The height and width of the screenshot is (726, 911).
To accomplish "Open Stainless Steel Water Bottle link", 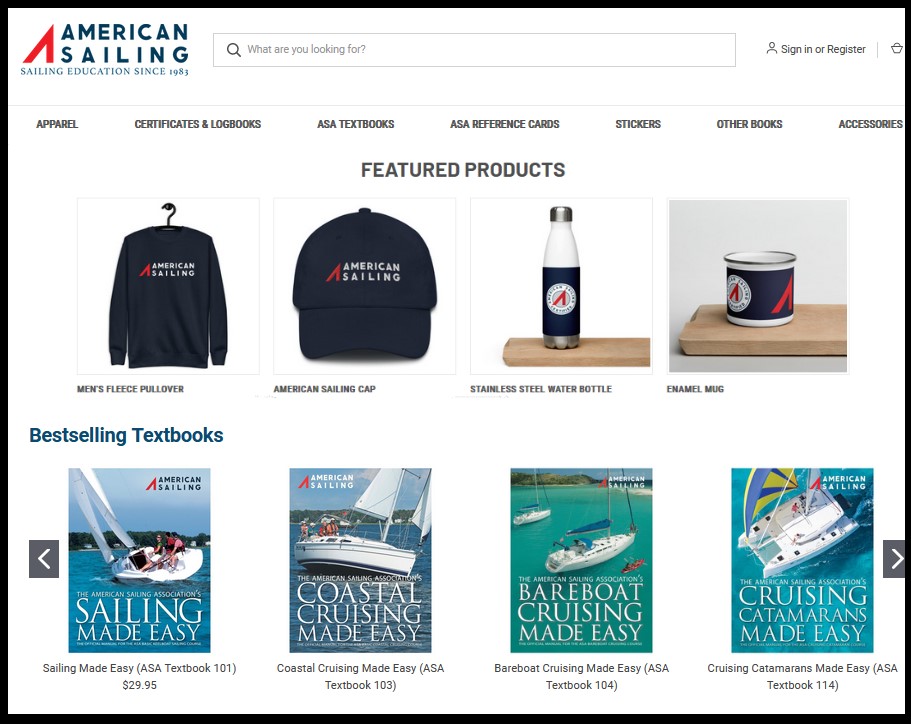I will pyautogui.click(x=541, y=389).
